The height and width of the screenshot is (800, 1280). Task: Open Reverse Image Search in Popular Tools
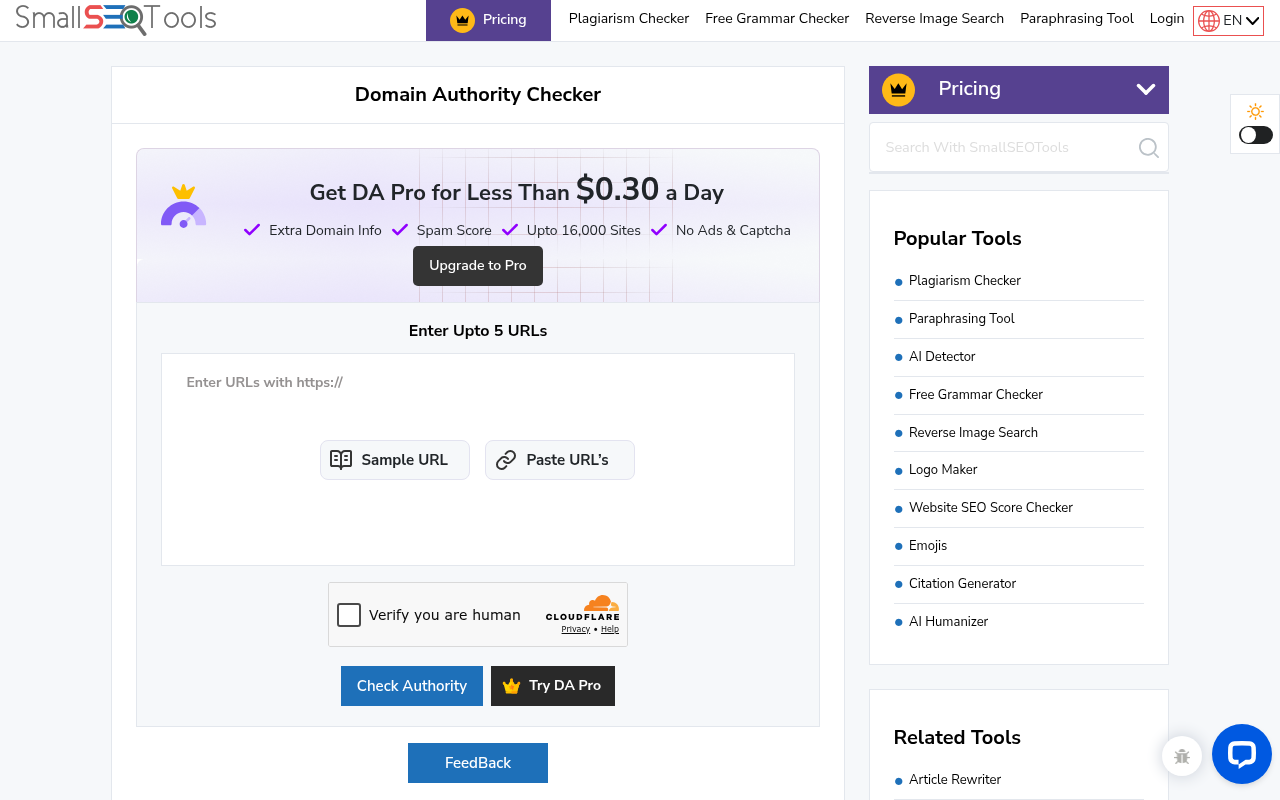tap(973, 433)
